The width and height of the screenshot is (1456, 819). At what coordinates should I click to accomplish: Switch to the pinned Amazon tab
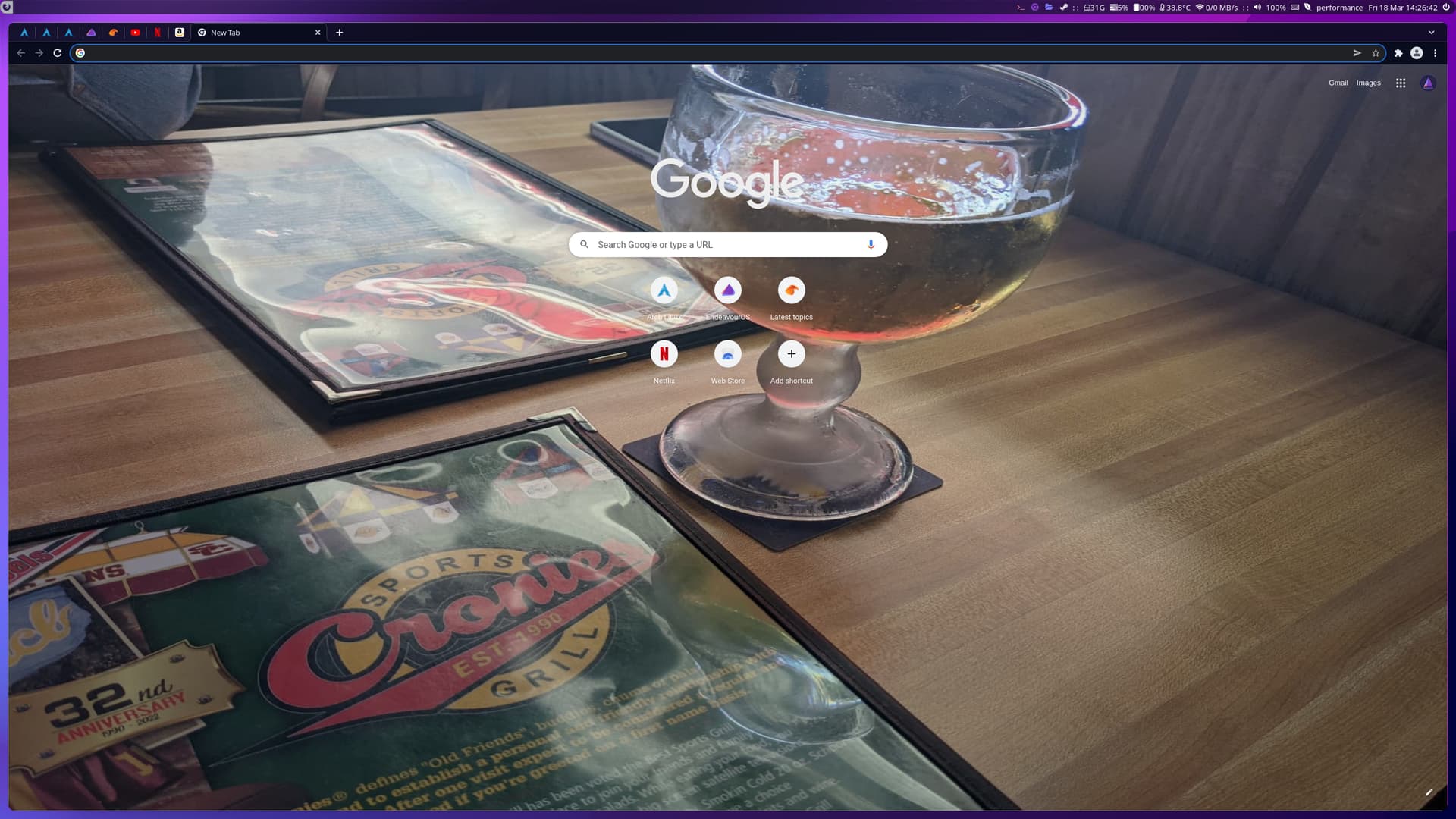(180, 33)
